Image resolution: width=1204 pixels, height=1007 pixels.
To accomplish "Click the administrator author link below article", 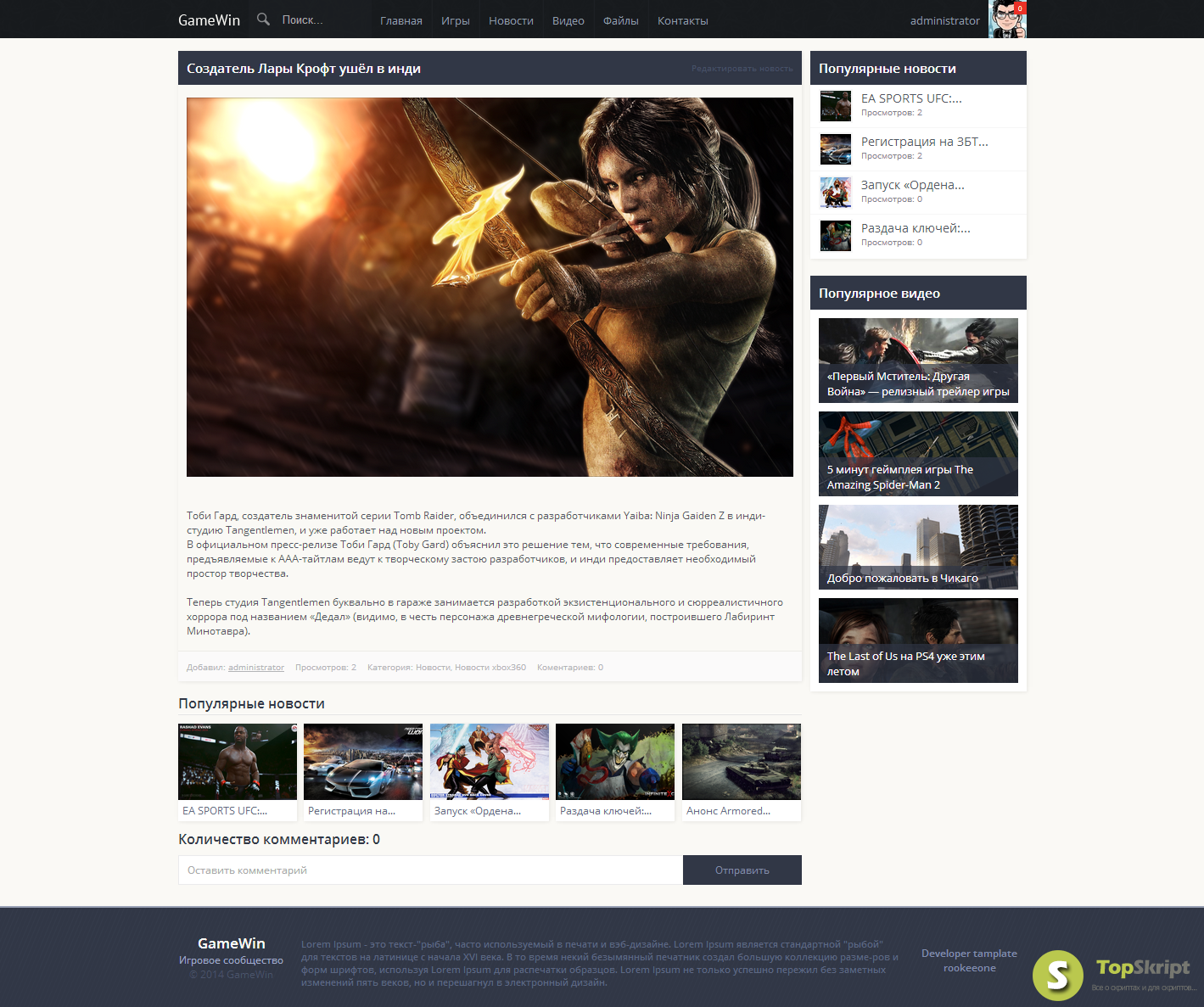I will (x=256, y=668).
